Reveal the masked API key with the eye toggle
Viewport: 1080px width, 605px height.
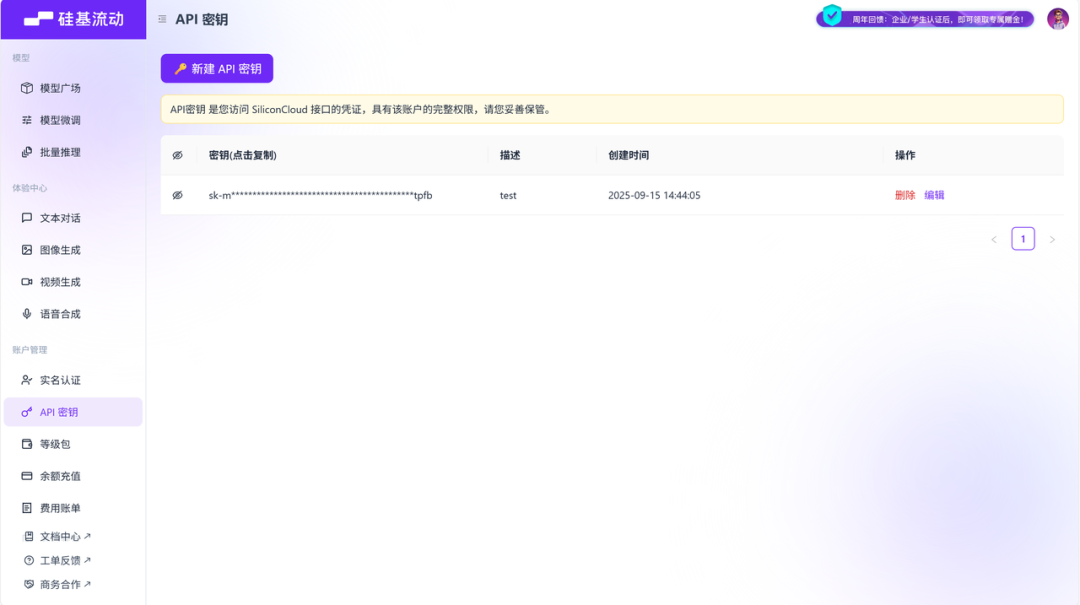click(178, 195)
